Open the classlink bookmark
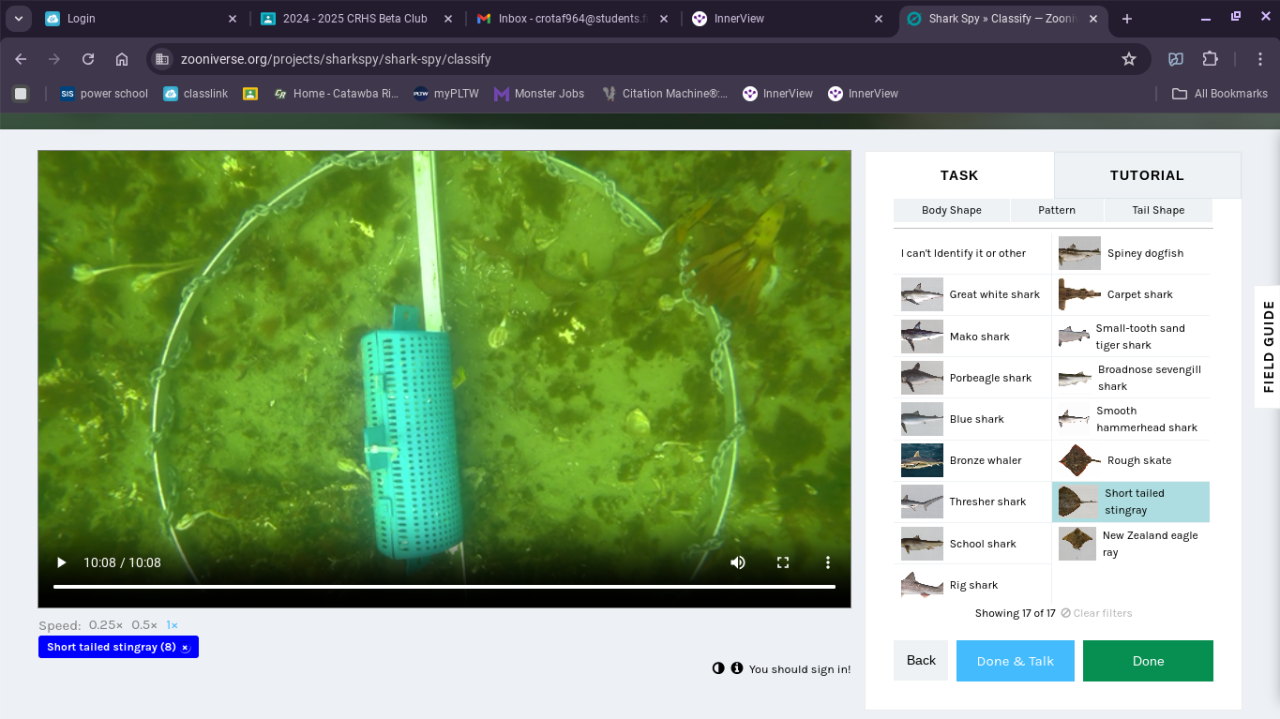Viewport: 1280px width, 719px height. [x=196, y=94]
